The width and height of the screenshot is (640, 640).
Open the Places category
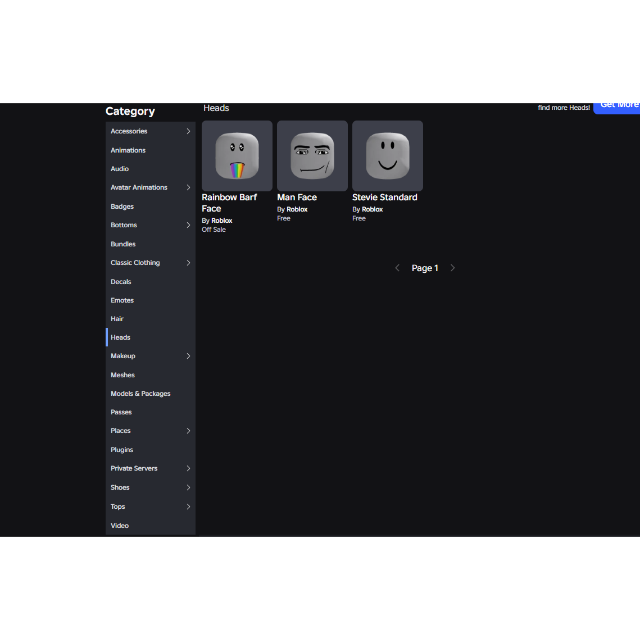(x=151, y=431)
